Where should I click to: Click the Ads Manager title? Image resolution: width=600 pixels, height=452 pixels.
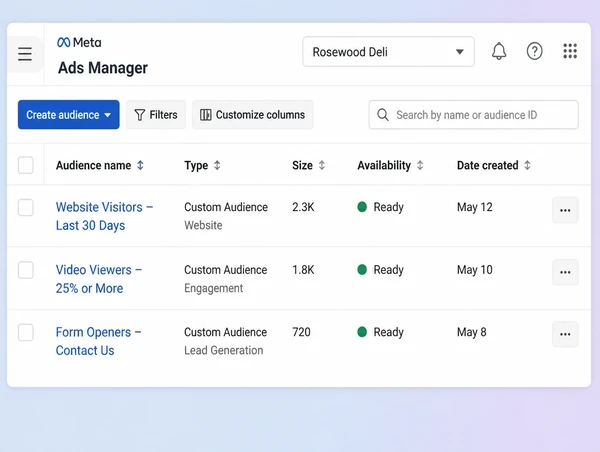[x=103, y=68]
